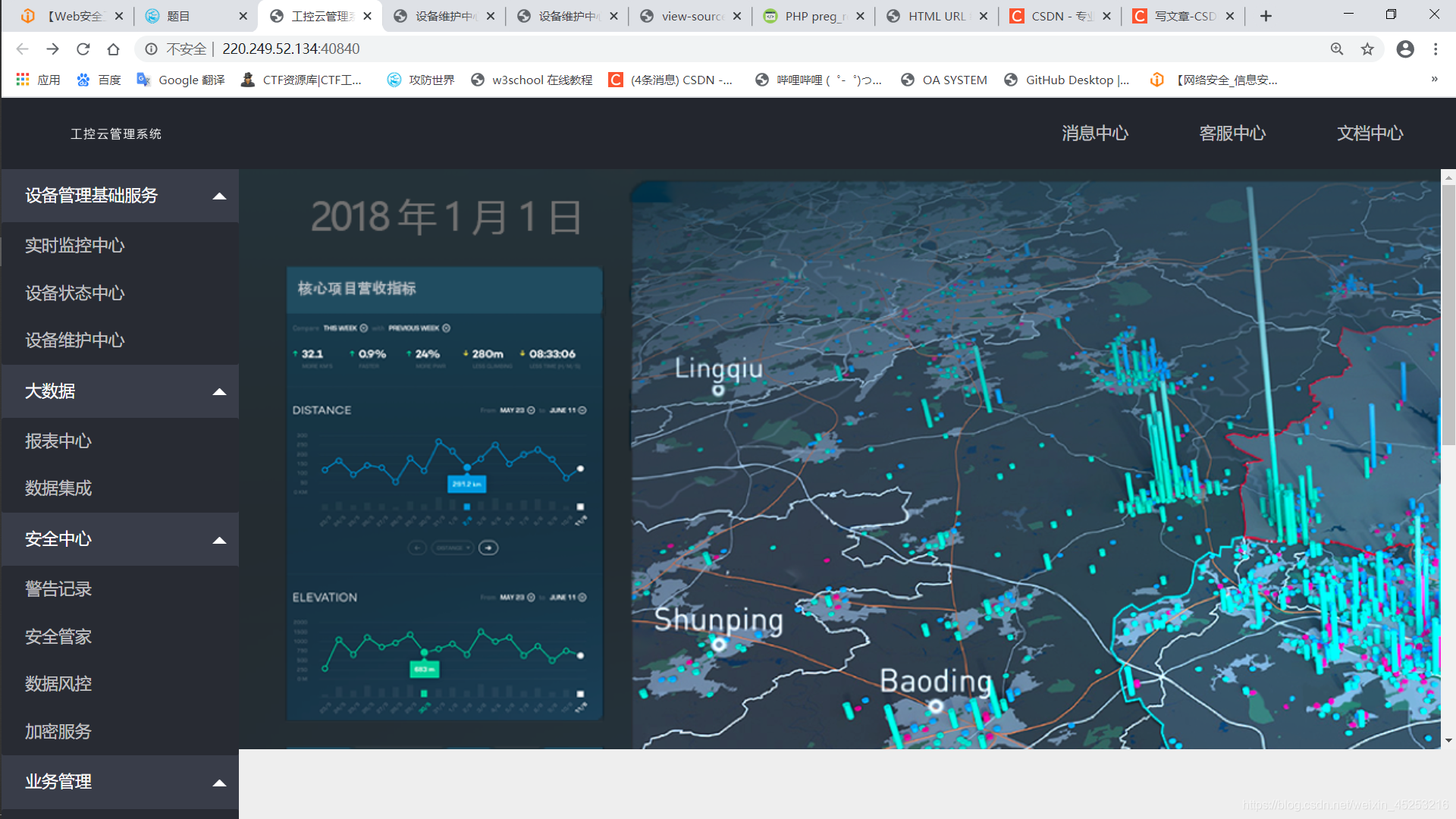This screenshot has width=1456, height=819.
Task: Open 实时监控中心 in the sidebar
Action: [74, 246]
